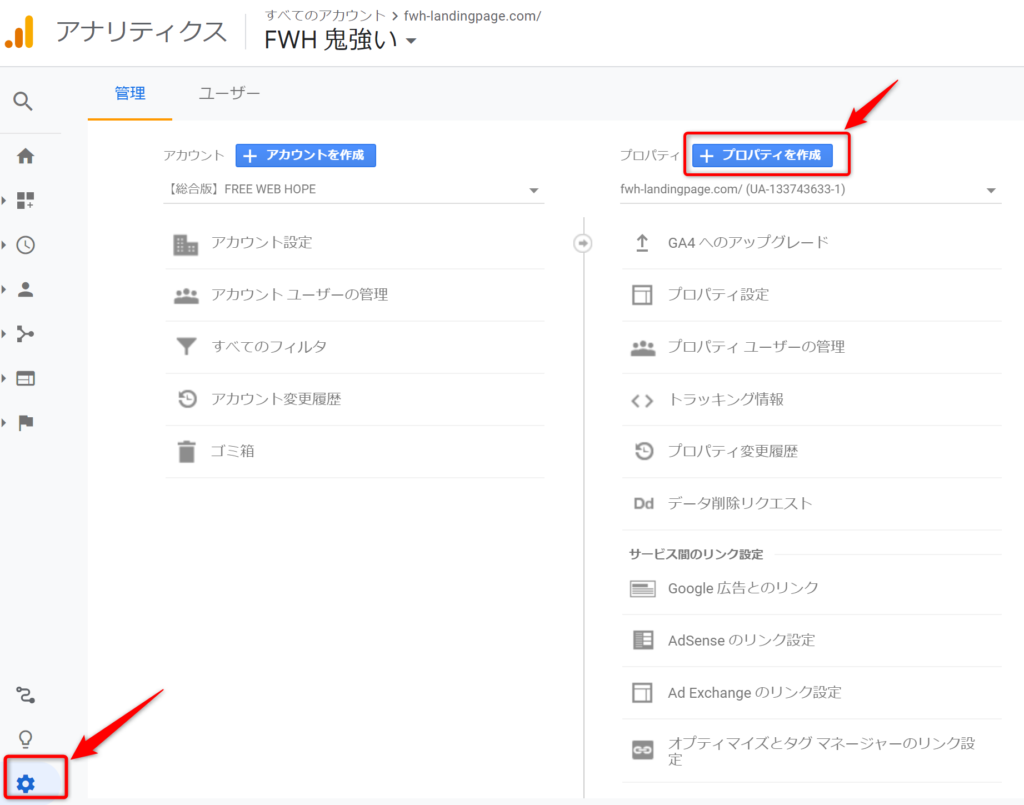Open プロパティ設定 text
The image size is (1024, 805).
pos(718,295)
